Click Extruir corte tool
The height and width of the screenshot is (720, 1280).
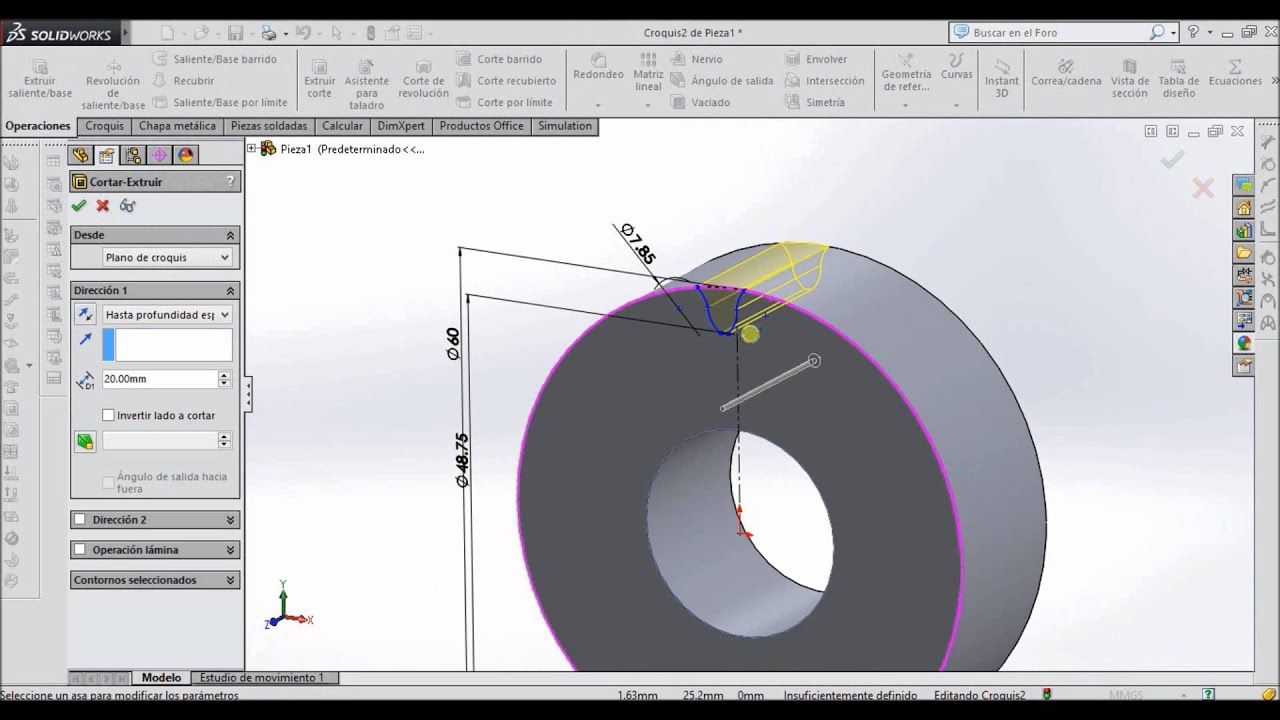(x=320, y=79)
